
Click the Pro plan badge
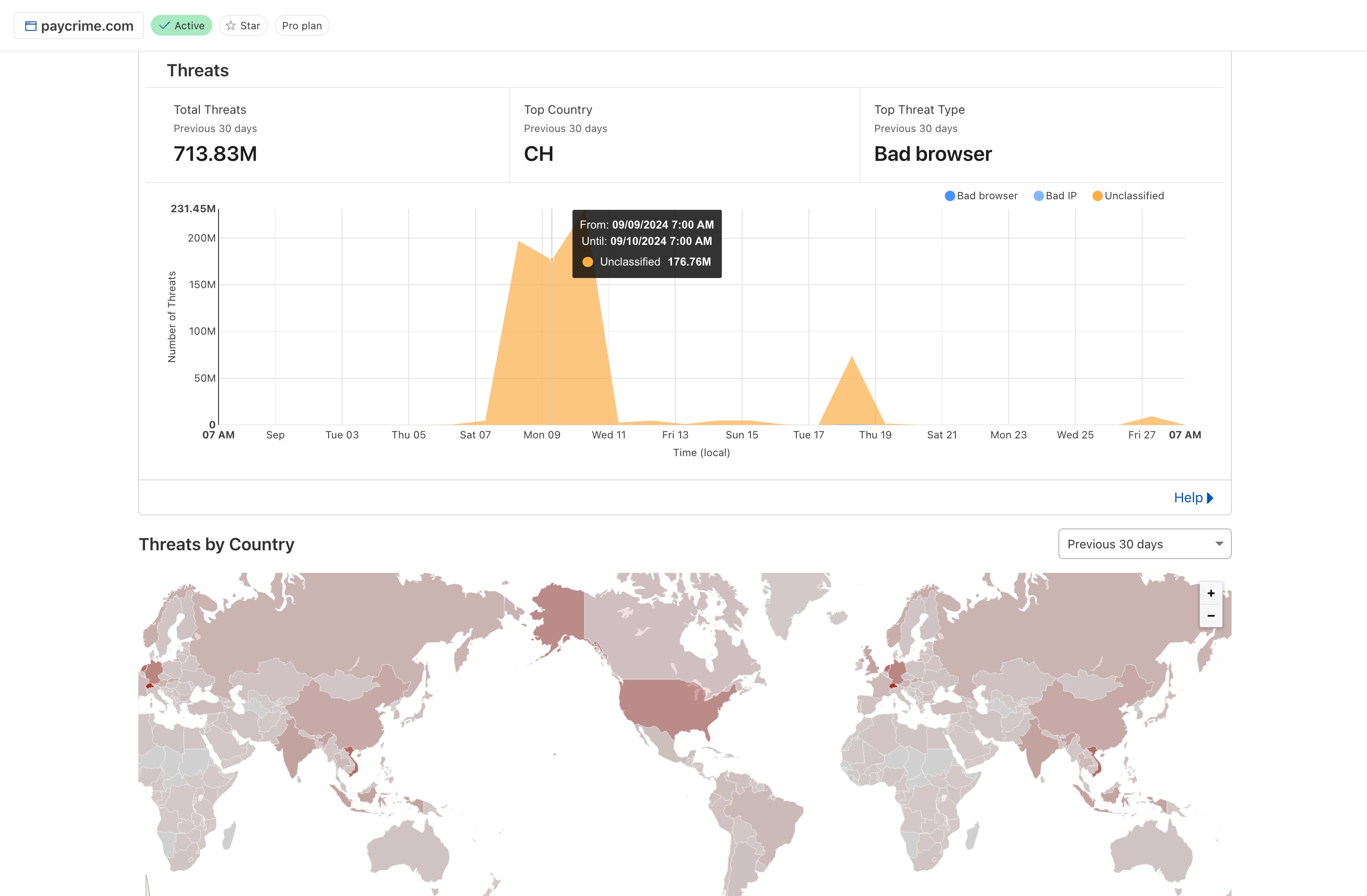point(302,25)
